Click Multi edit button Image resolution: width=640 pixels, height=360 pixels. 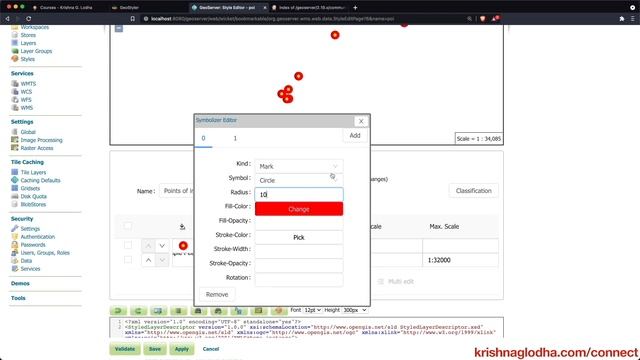coord(396,281)
